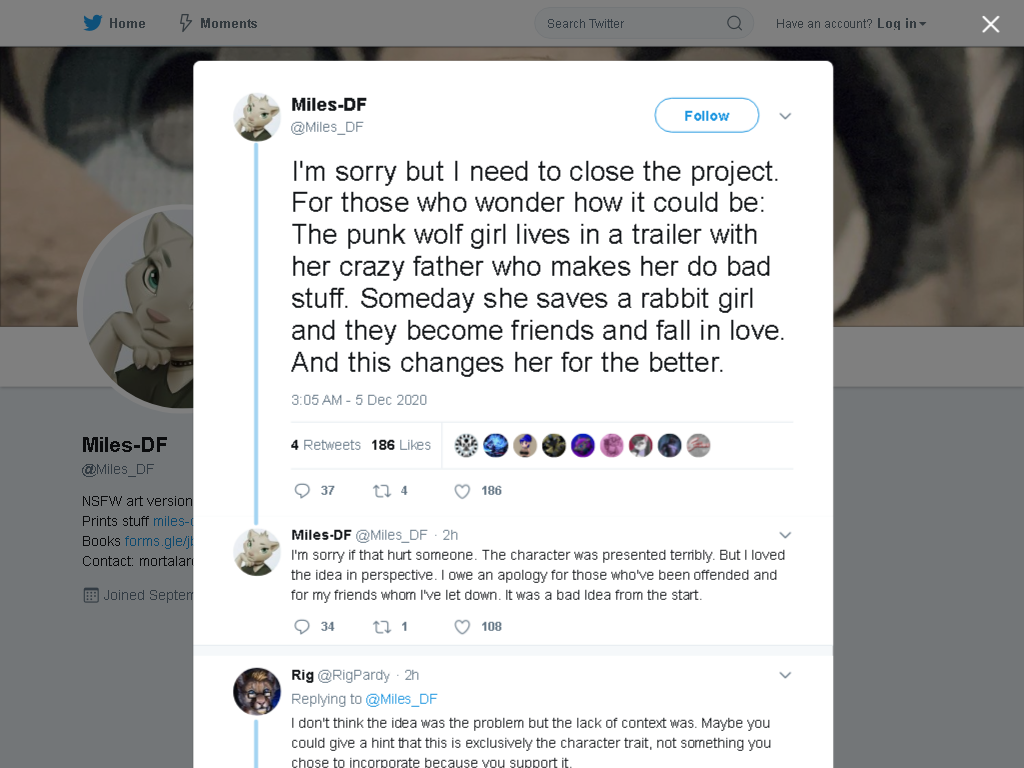Expand the main tweet options chevron
Image resolution: width=1024 pixels, height=768 pixels.
(785, 116)
